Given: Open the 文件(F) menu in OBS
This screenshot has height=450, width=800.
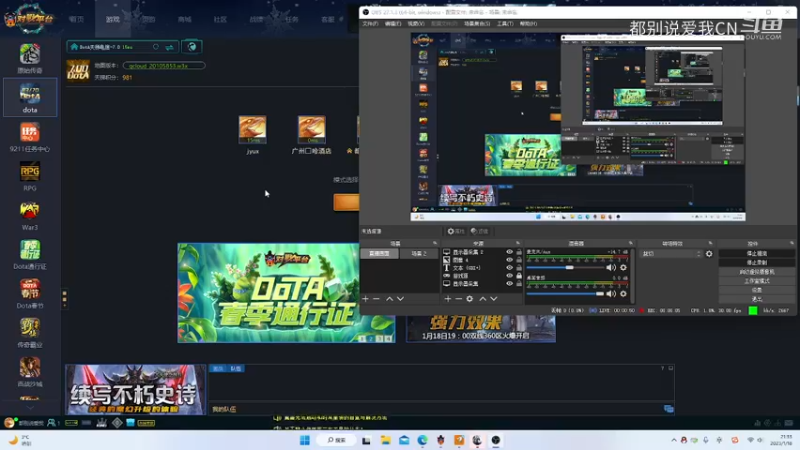Looking at the screenshot, I should coord(370,23).
